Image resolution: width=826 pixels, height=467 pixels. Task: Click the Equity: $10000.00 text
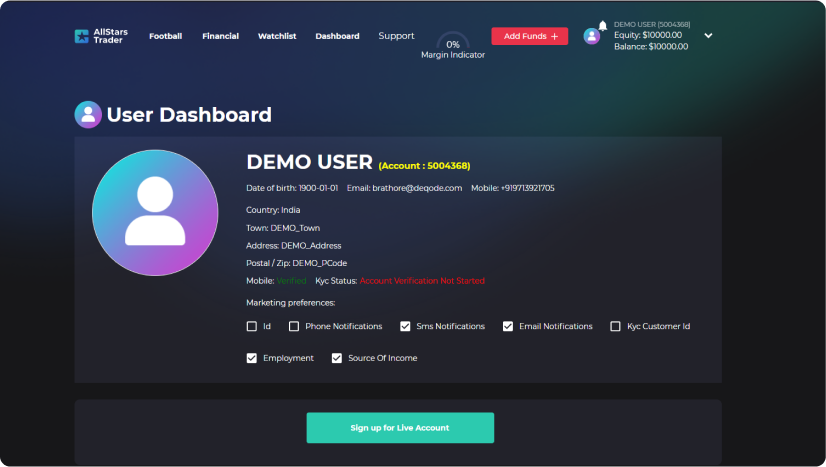tap(647, 35)
